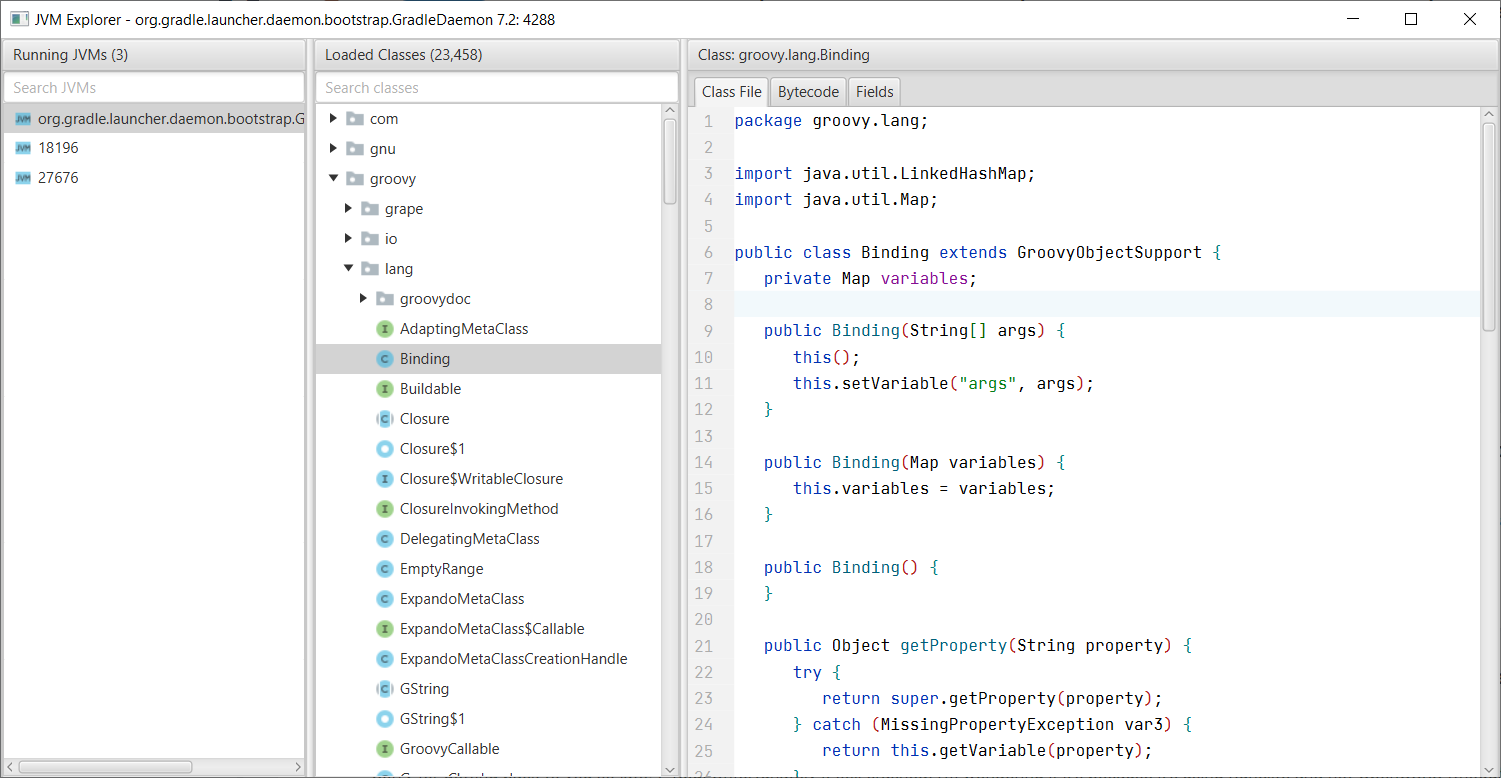Focus the Search classes field
Image resolution: width=1501 pixels, height=778 pixels.
(496, 88)
